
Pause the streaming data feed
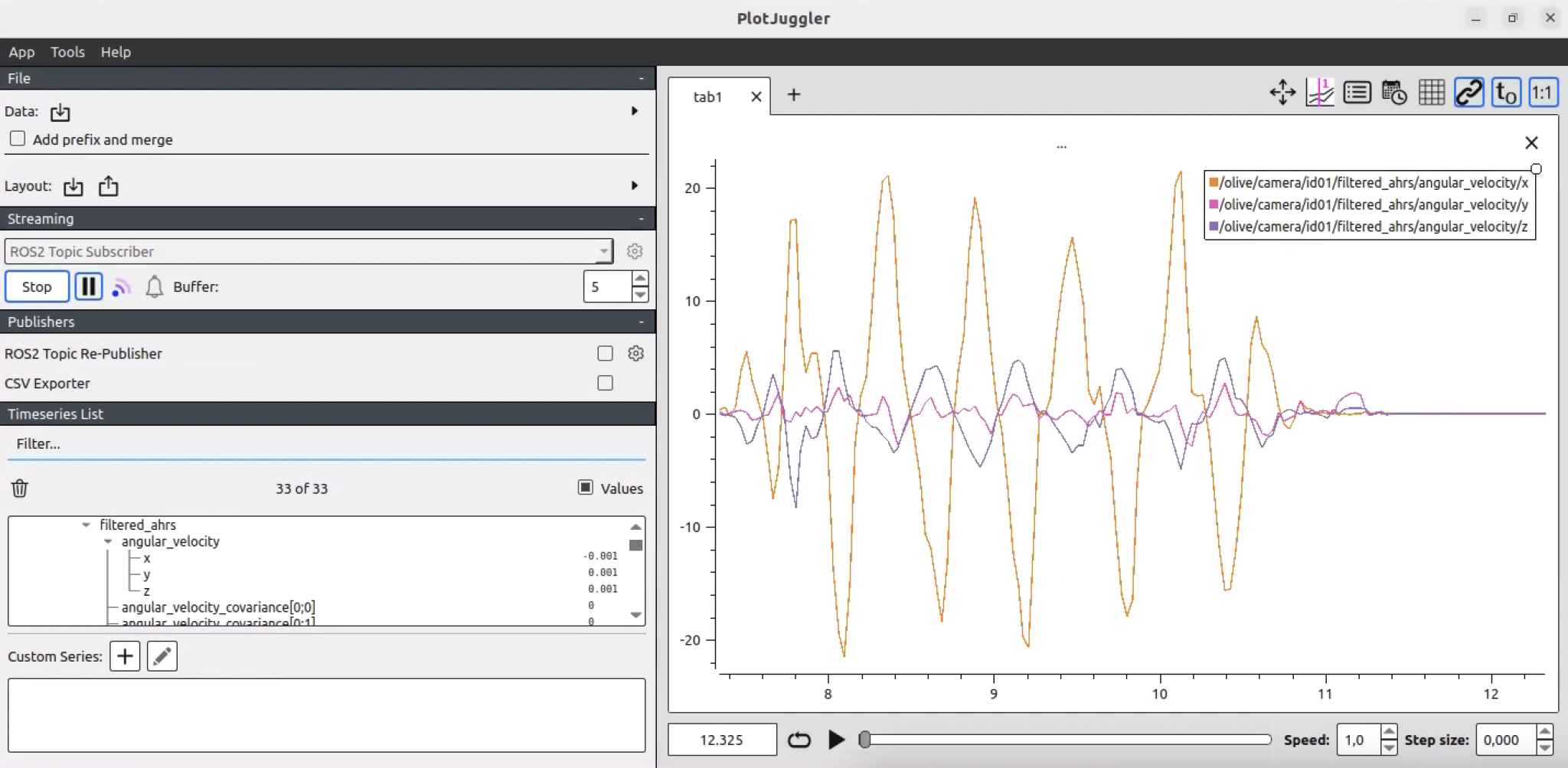pos(88,286)
